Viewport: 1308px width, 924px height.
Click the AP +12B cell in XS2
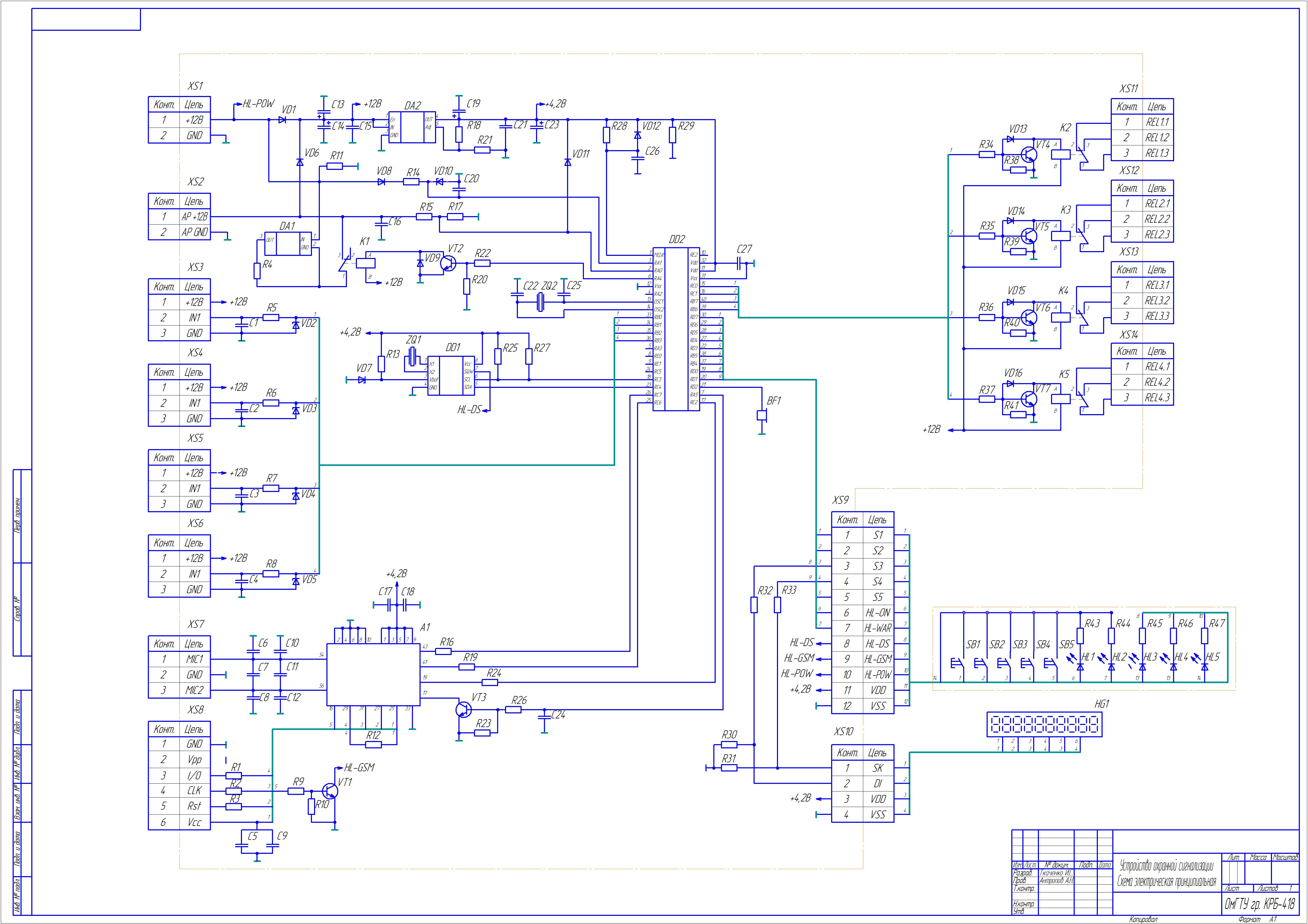195,216
